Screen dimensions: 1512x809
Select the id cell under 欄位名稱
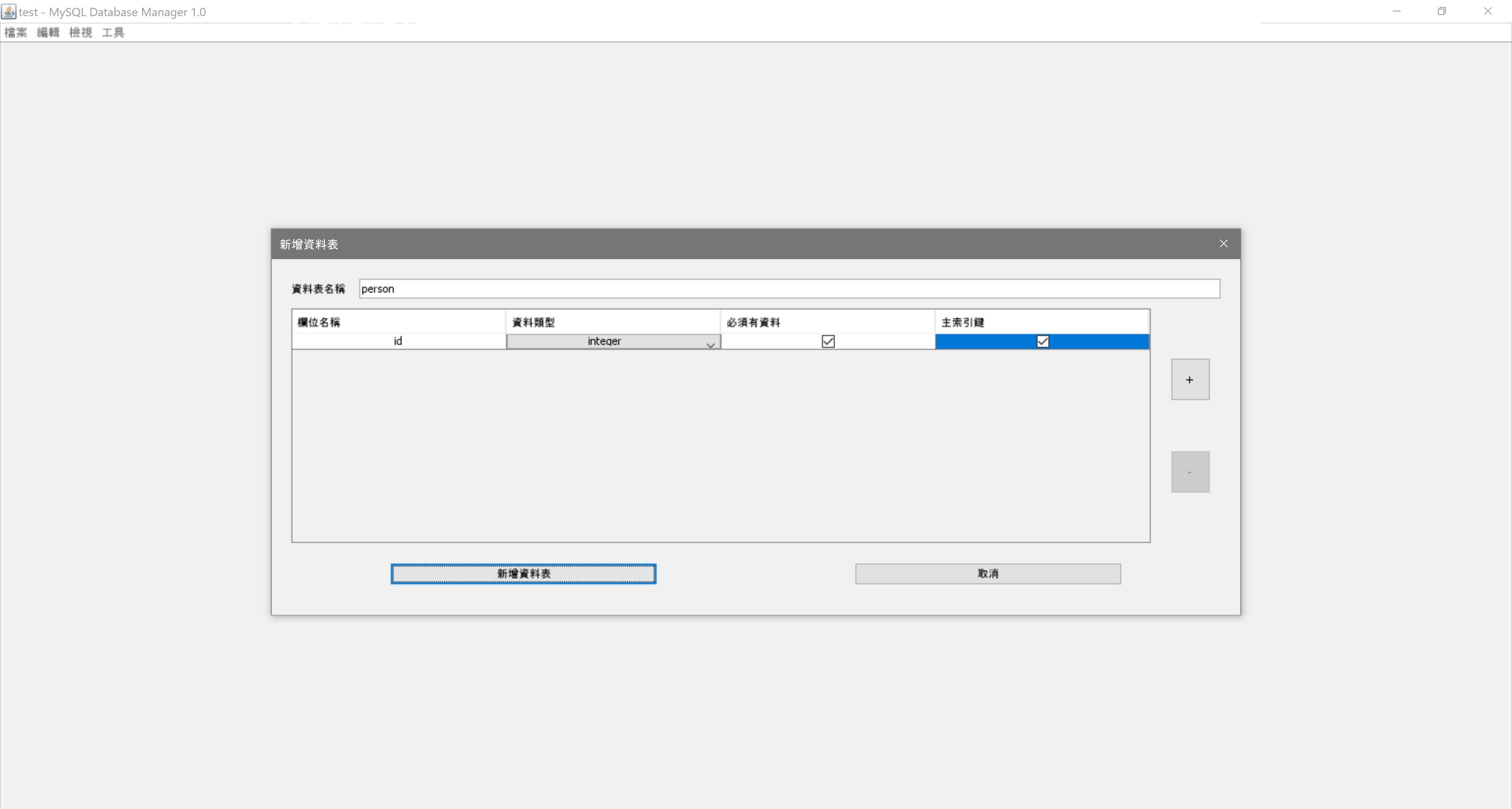pos(398,341)
